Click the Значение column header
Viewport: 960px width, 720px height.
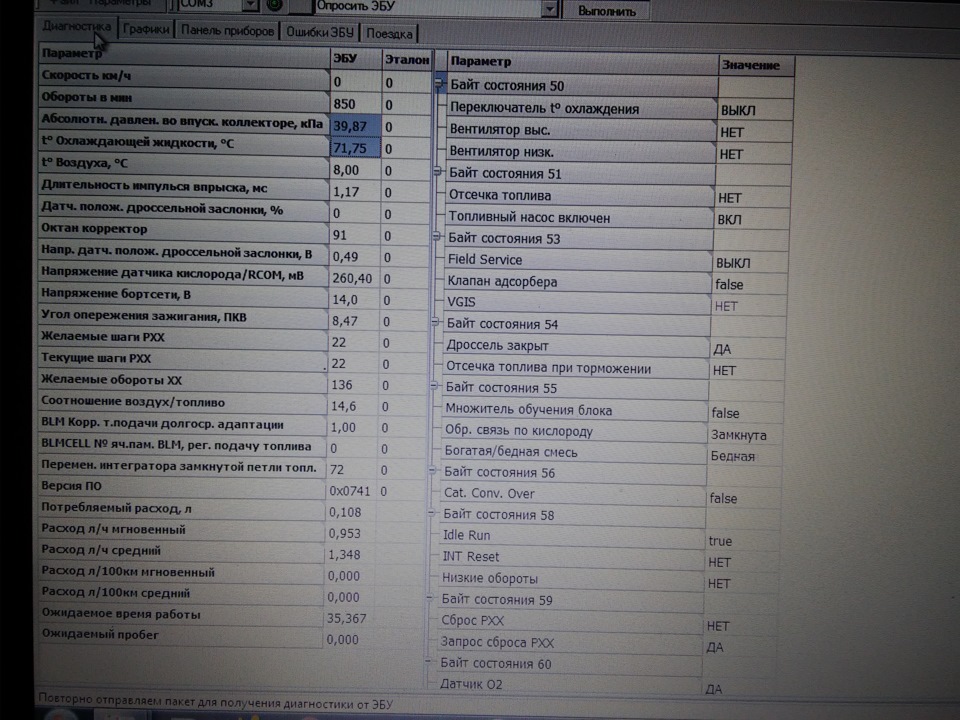pos(756,65)
